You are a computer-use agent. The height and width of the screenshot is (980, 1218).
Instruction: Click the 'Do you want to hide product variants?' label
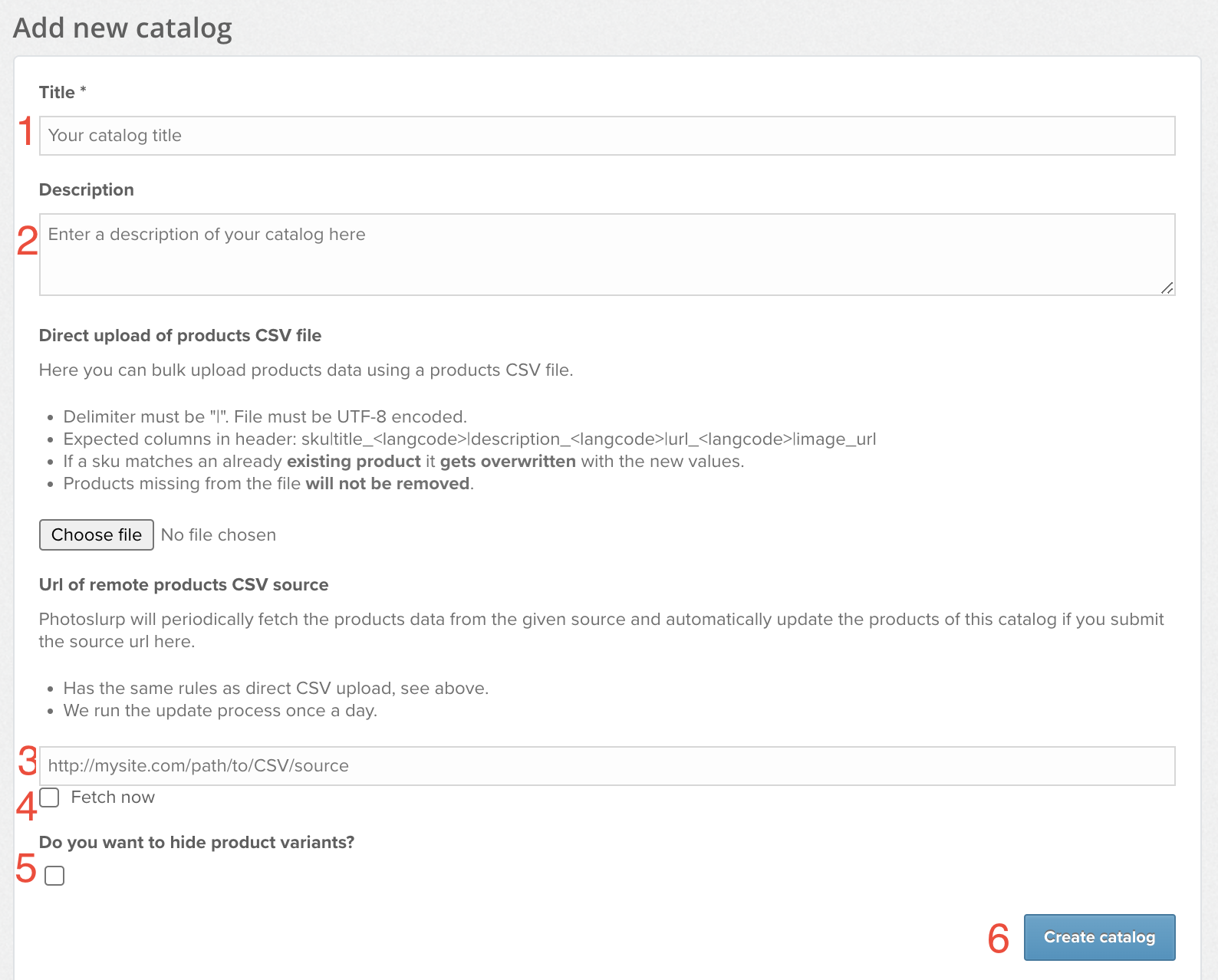[x=197, y=842]
